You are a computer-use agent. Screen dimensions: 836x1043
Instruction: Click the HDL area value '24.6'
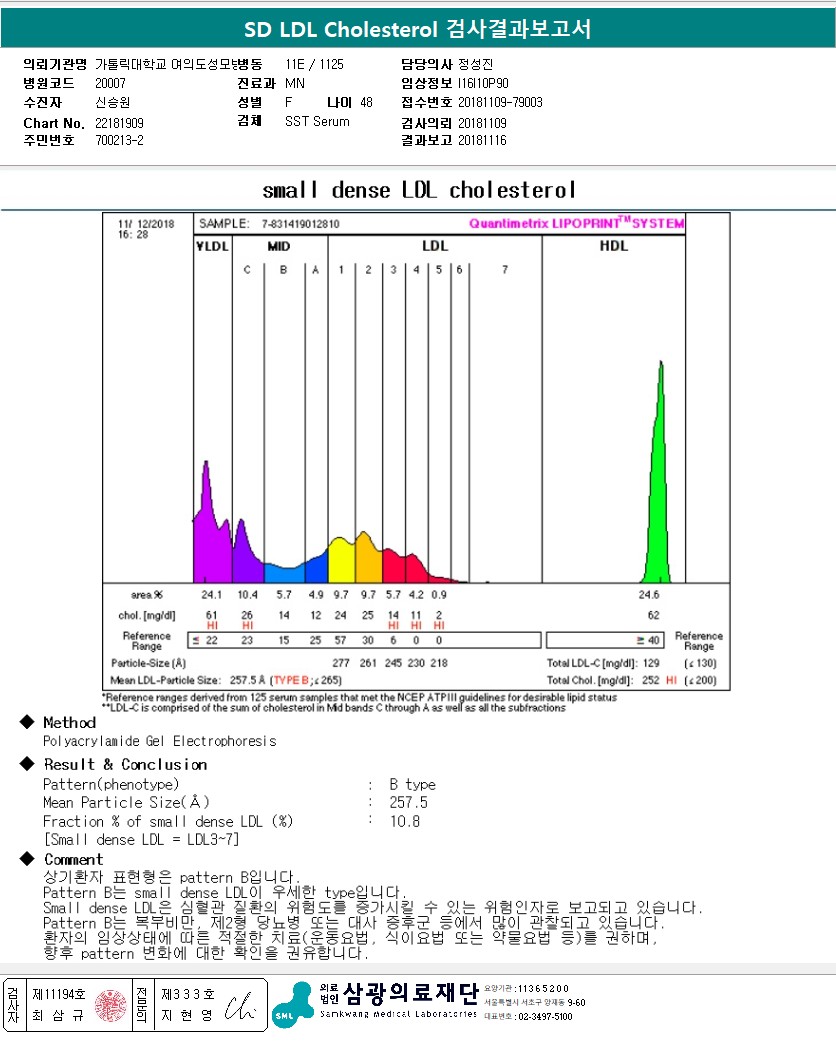pyautogui.click(x=648, y=595)
